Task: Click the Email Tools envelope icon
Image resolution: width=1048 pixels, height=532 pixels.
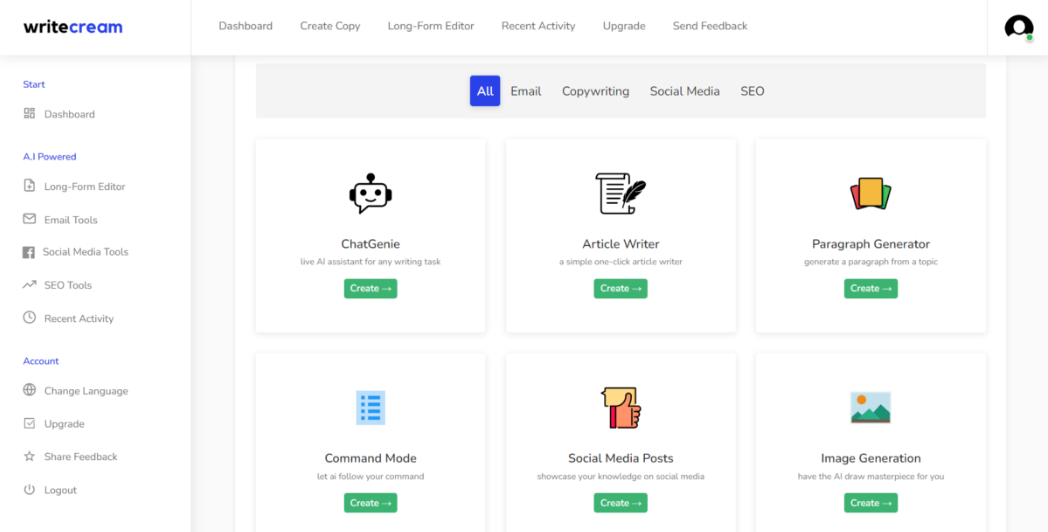Action: [x=29, y=219]
